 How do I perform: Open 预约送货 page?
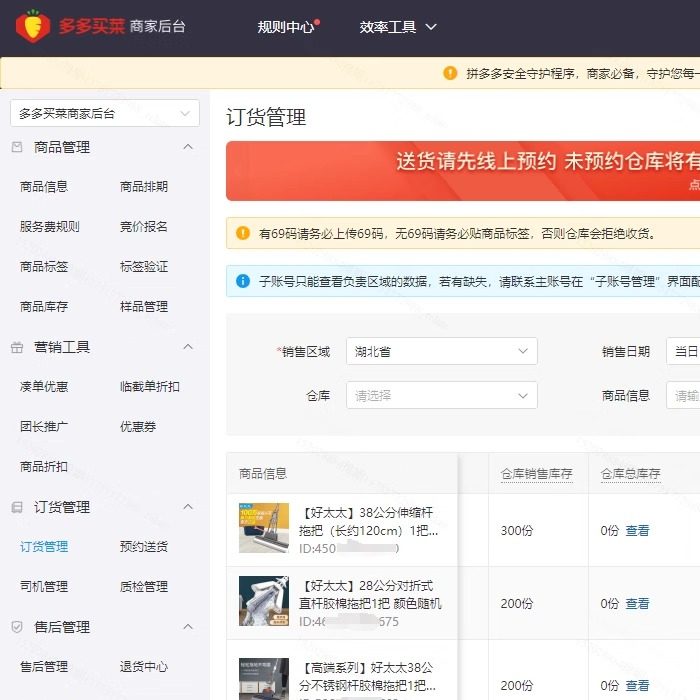pyautogui.click(x=144, y=546)
